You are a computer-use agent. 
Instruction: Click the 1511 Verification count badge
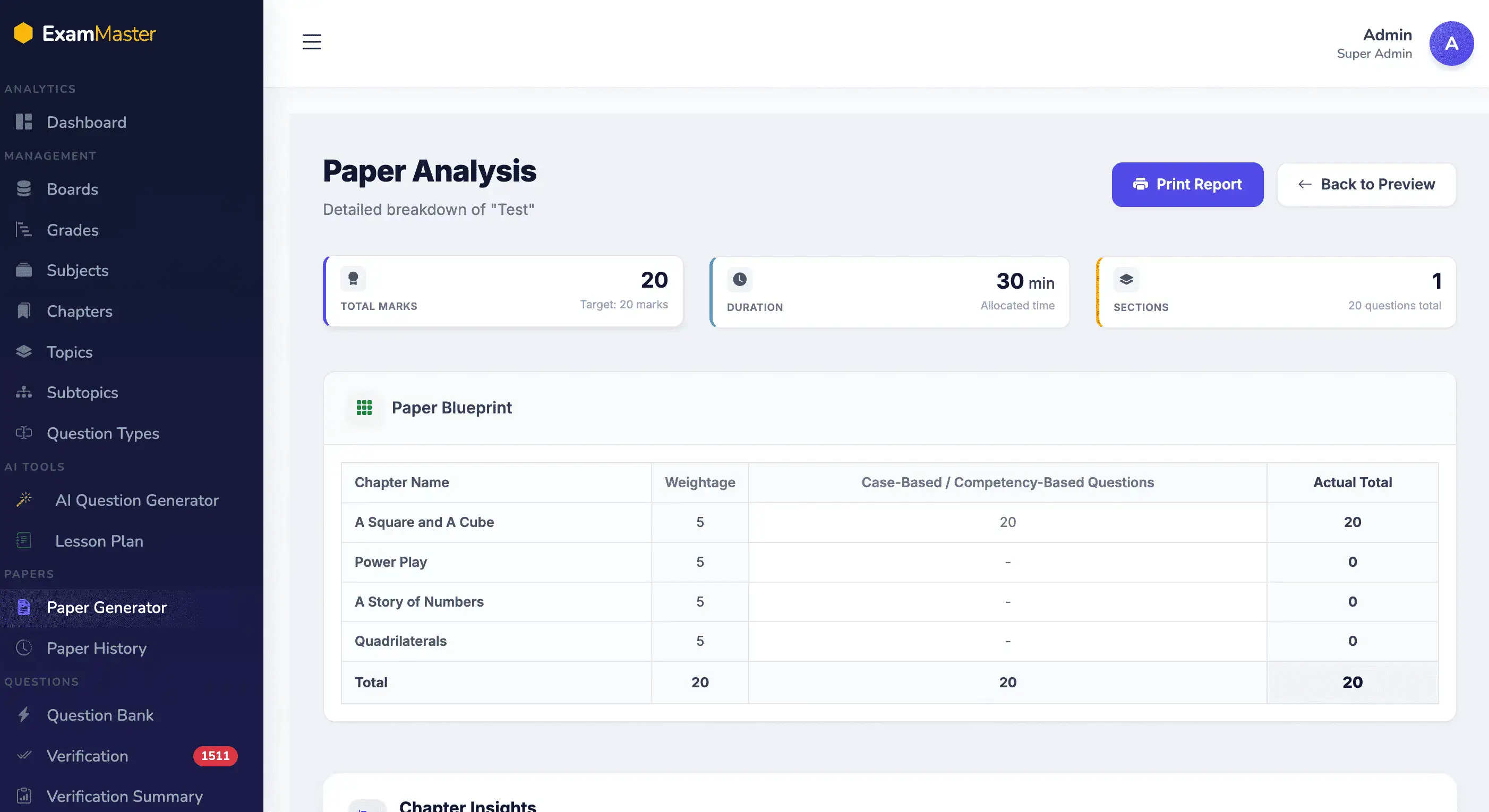(215, 755)
